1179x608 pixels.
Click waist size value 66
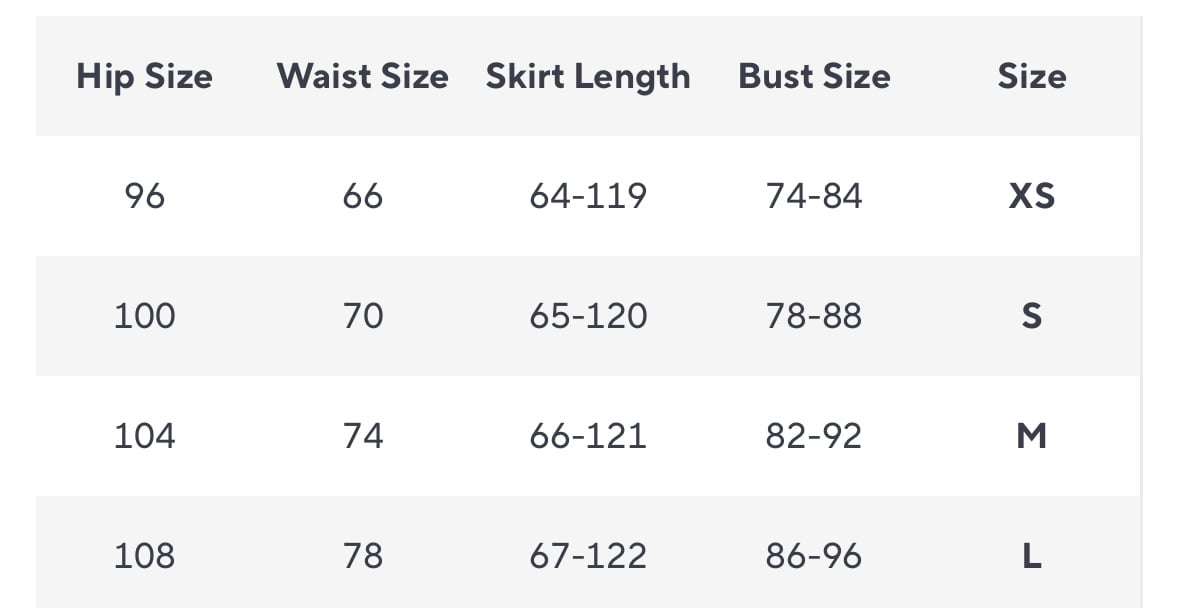point(362,196)
